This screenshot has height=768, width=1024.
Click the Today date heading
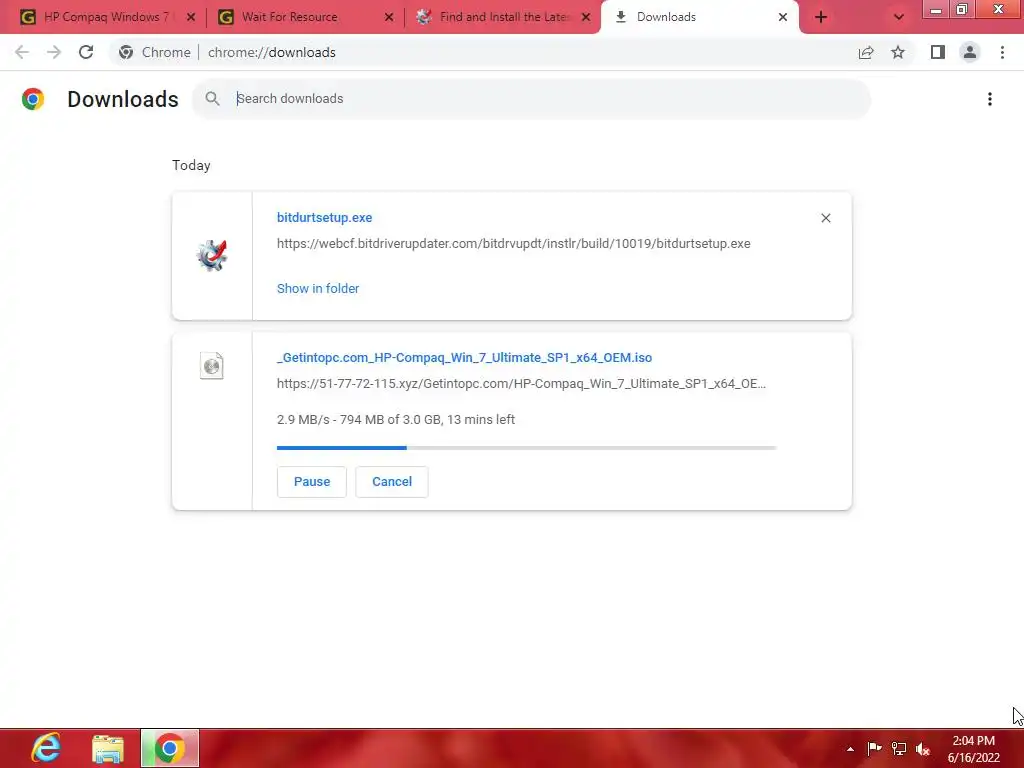tap(191, 165)
